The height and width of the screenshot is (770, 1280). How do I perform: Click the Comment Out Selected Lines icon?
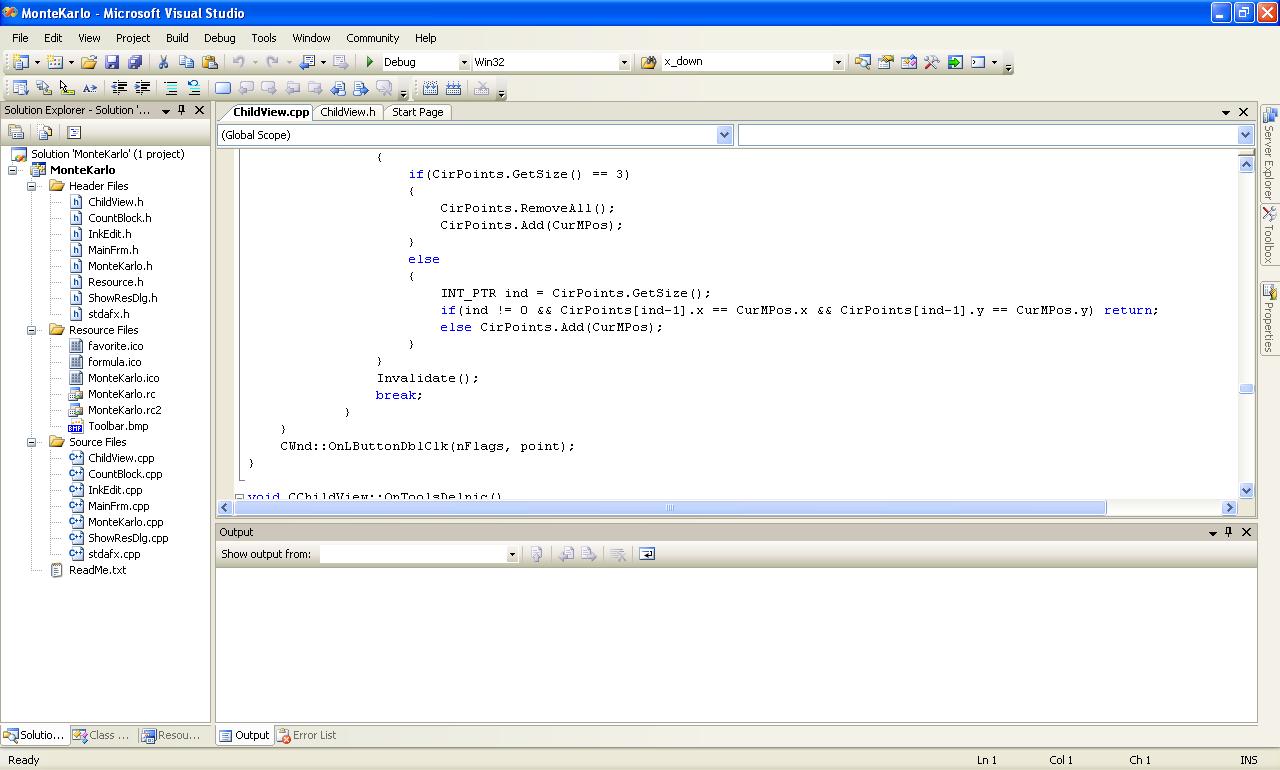pyautogui.click(x=171, y=88)
